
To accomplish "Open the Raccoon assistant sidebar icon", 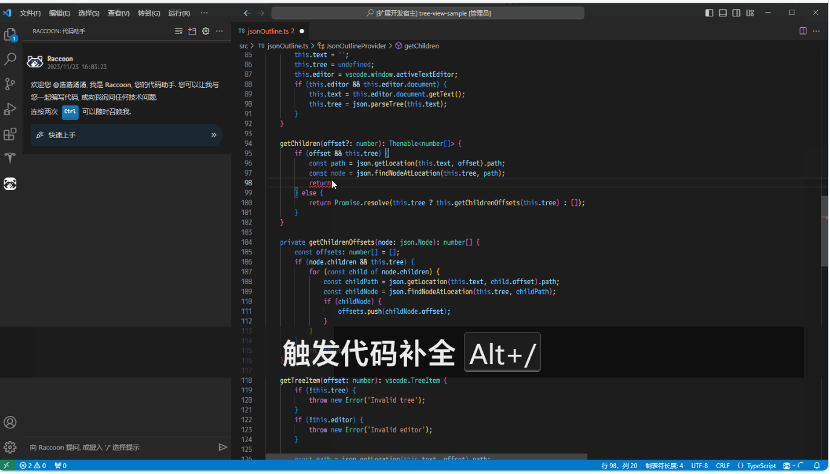I will (11, 183).
